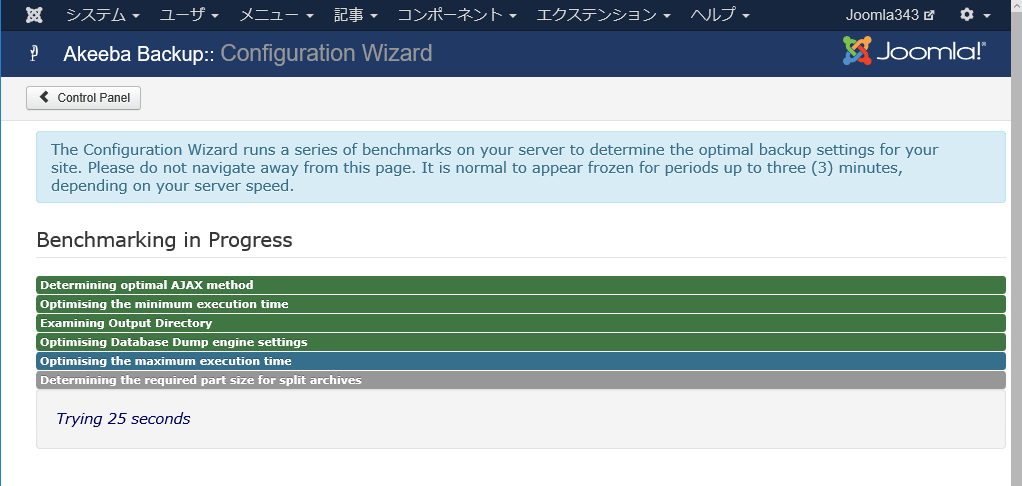The width and height of the screenshot is (1022, 486).
Task: Click the Determining optimal AJAX method bar
Action: 521,285
